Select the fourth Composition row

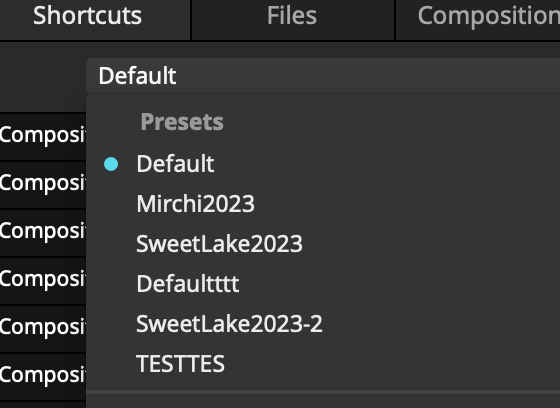pos(43,280)
